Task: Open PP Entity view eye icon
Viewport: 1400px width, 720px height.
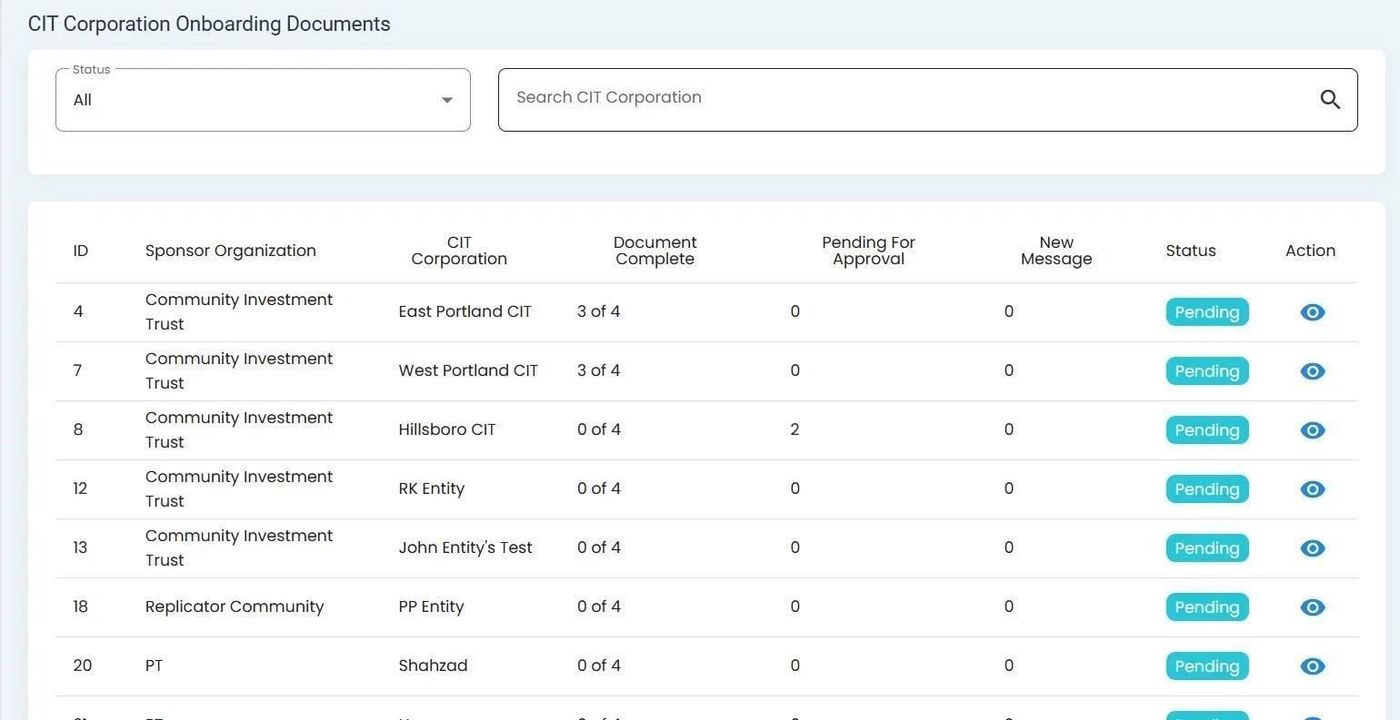Action: pyautogui.click(x=1312, y=607)
